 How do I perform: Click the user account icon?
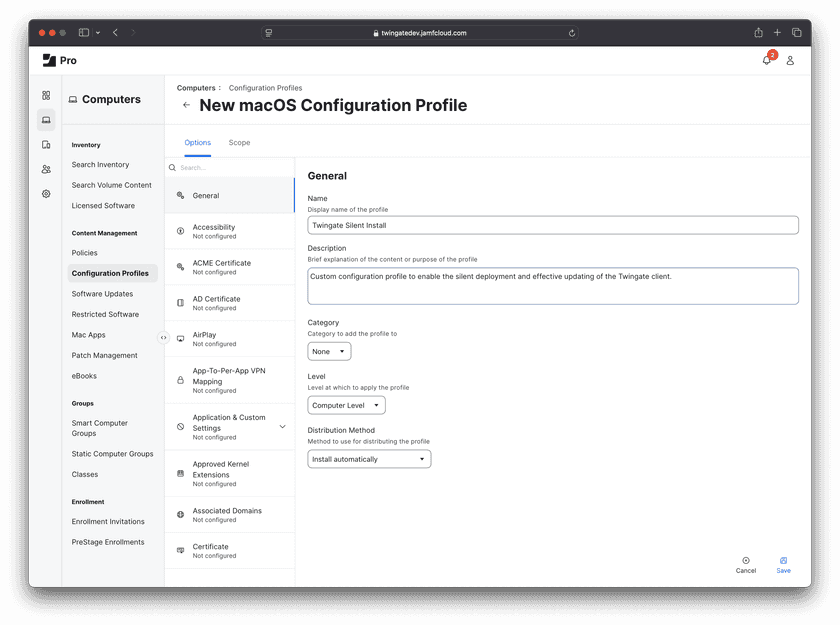click(790, 60)
